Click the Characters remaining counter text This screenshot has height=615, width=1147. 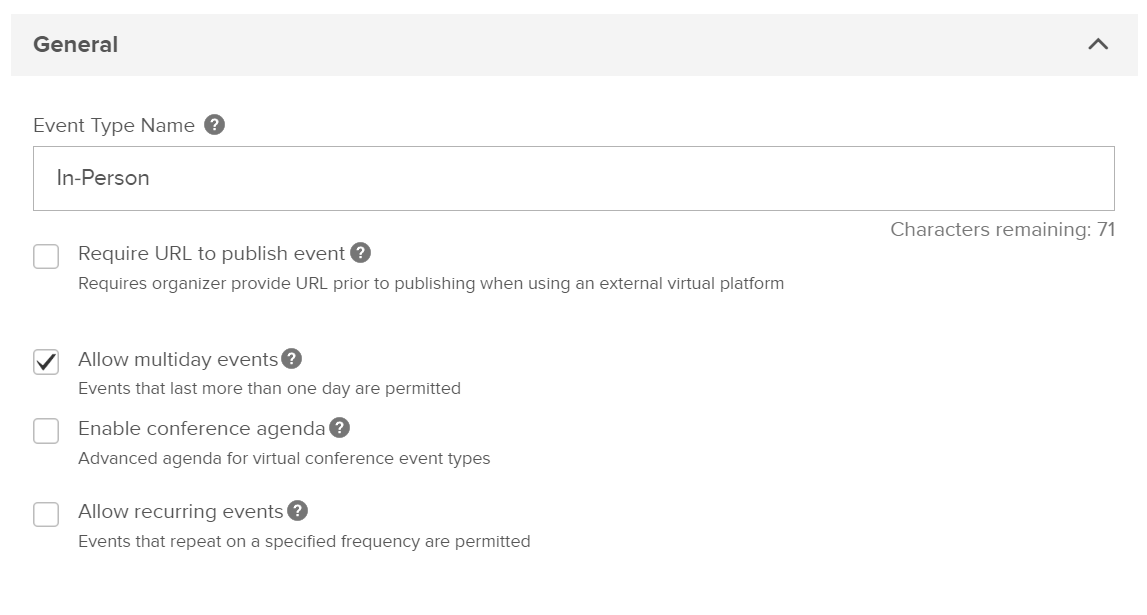1003,230
